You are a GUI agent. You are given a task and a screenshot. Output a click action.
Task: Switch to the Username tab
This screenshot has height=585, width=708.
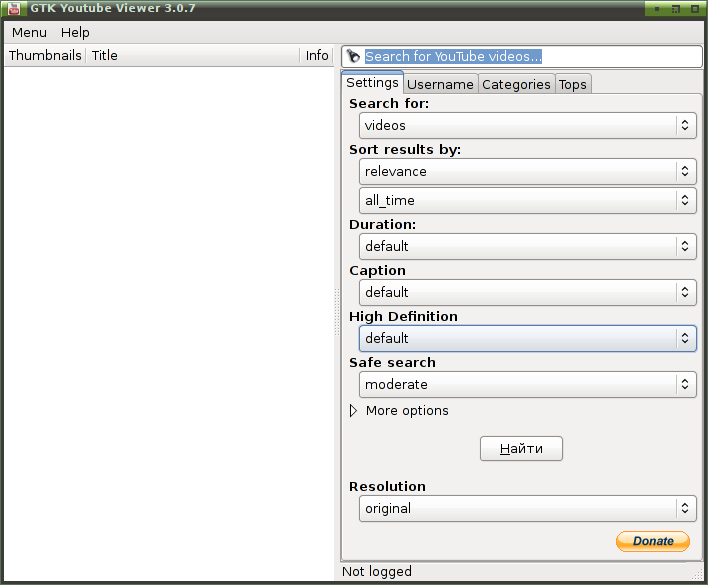click(x=440, y=84)
